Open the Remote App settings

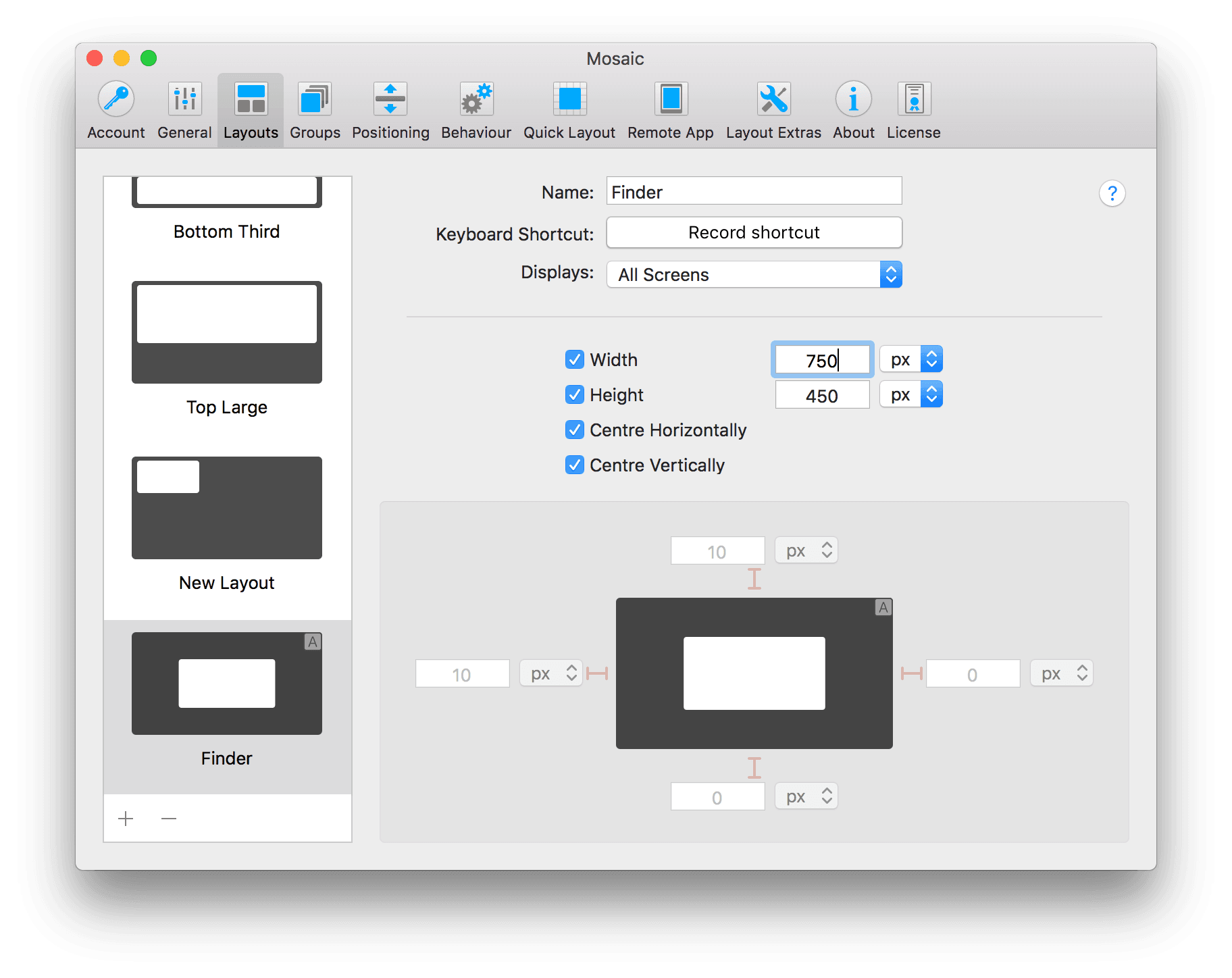click(x=669, y=108)
